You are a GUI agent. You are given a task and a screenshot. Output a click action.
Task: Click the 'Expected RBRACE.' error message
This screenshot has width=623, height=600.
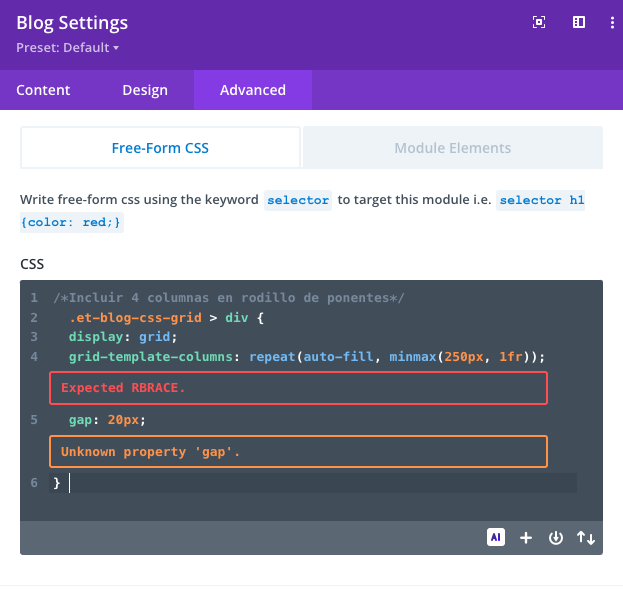pyautogui.click(x=298, y=388)
